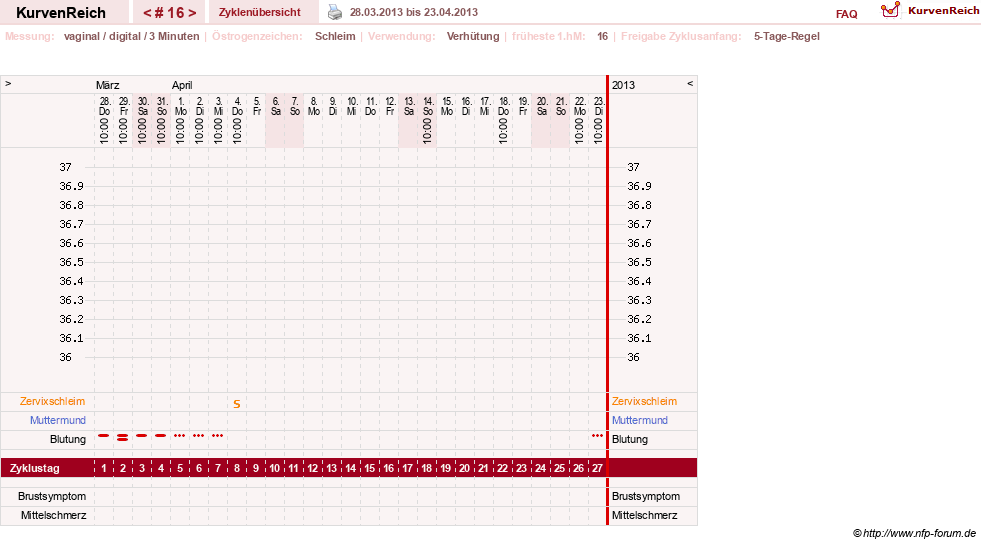This screenshot has height=545, width=981.
Task: Click bleeding mark on cycle day 4
Action: (161, 435)
